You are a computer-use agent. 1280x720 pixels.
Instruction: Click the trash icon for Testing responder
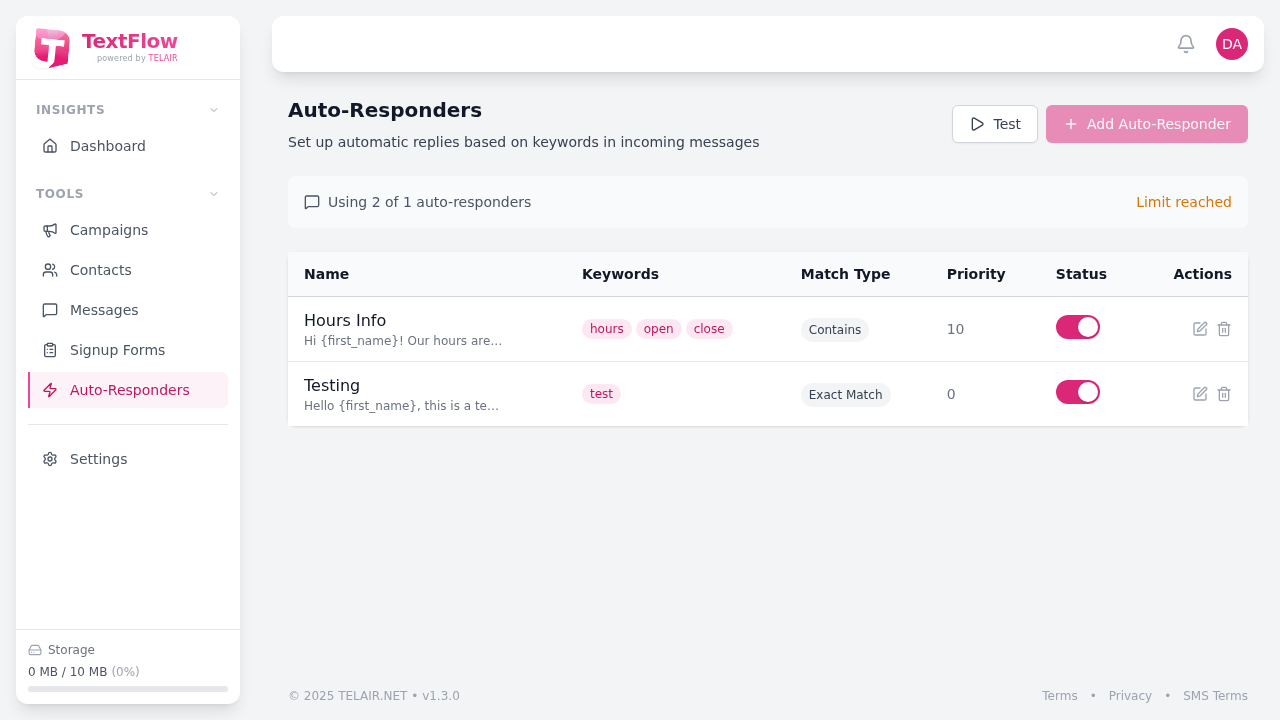1223,394
